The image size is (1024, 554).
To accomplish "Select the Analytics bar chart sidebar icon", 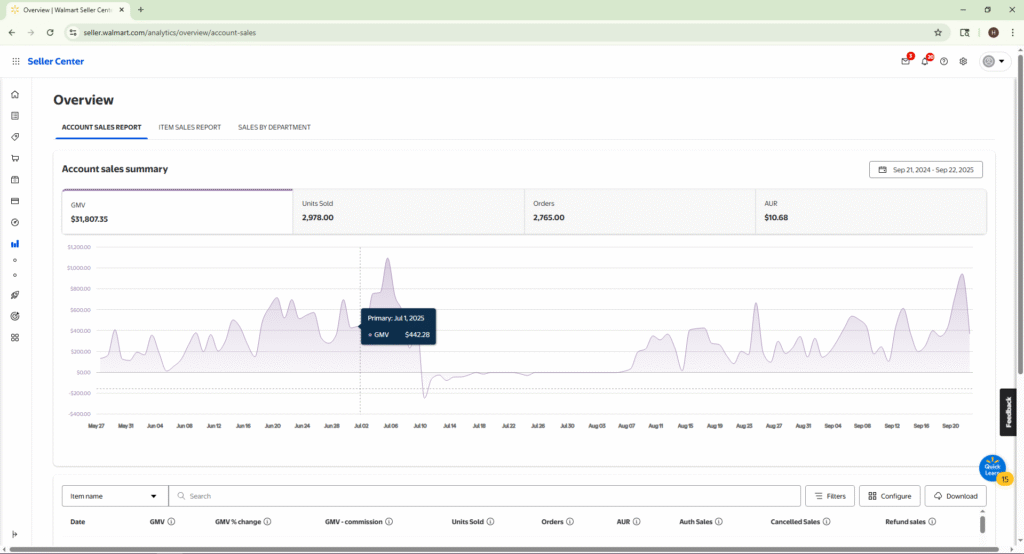I will (15, 243).
